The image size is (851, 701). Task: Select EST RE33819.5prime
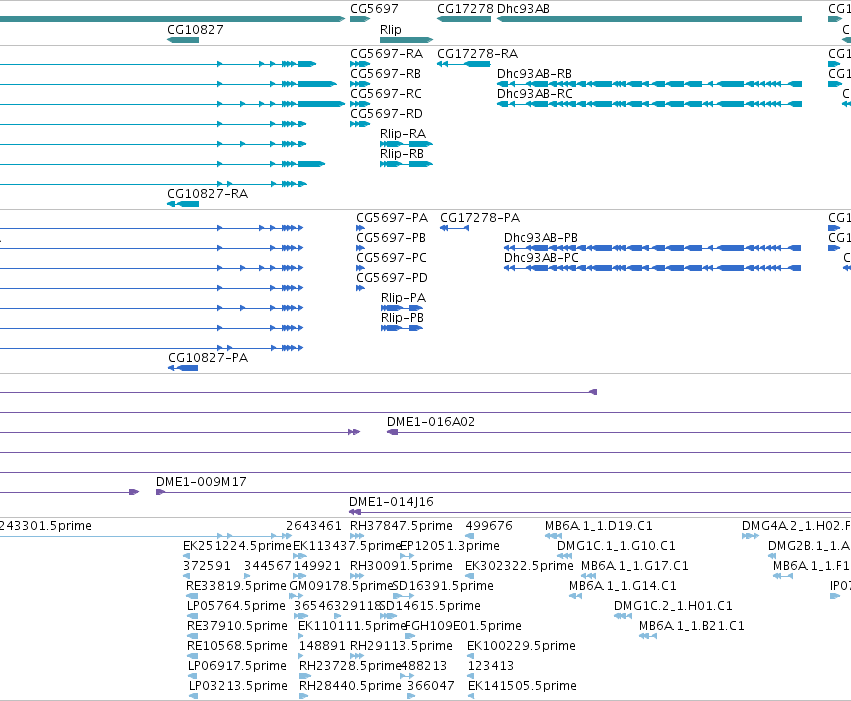(236, 586)
